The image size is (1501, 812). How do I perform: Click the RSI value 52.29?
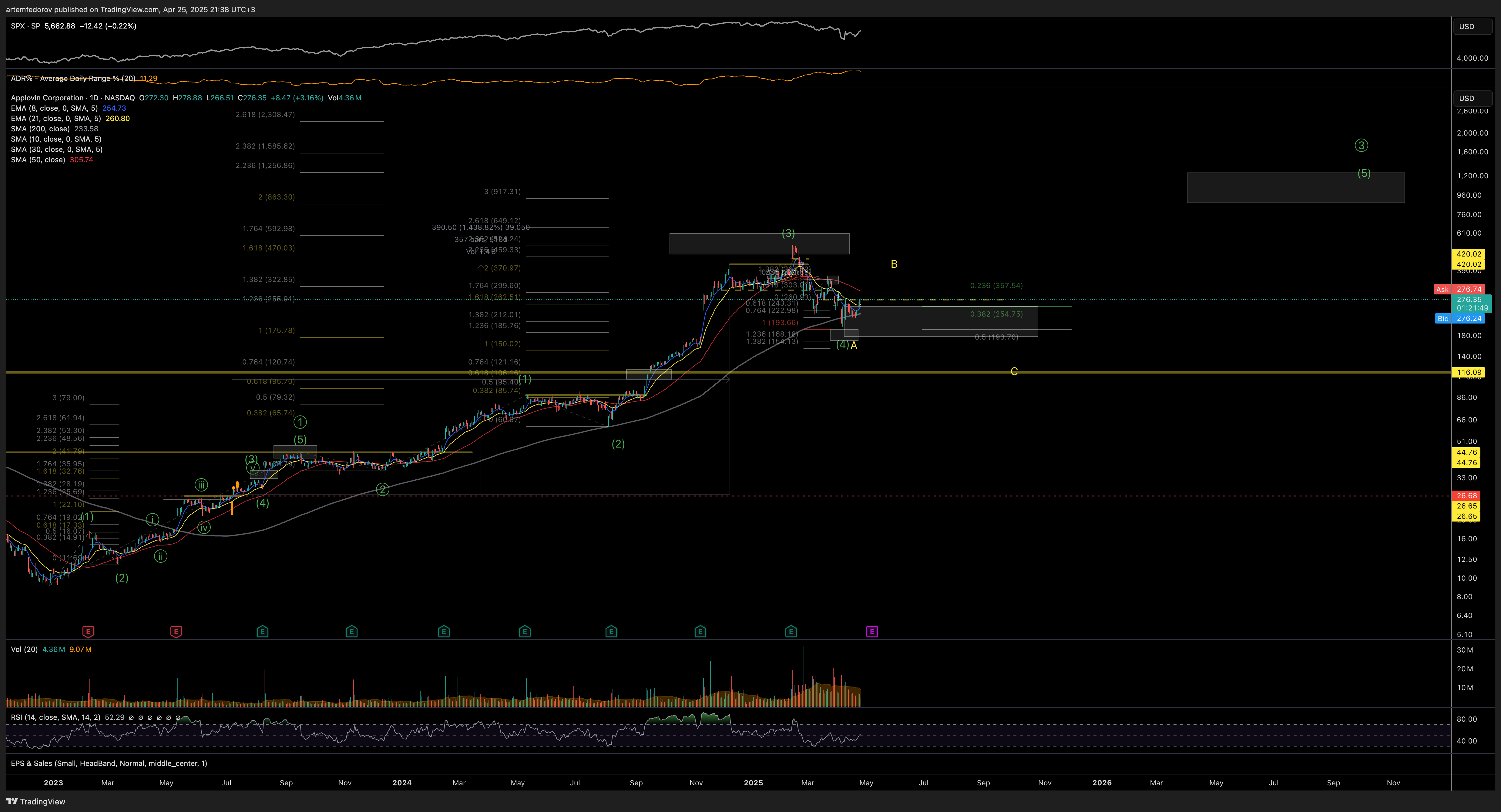click(x=115, y=718)
